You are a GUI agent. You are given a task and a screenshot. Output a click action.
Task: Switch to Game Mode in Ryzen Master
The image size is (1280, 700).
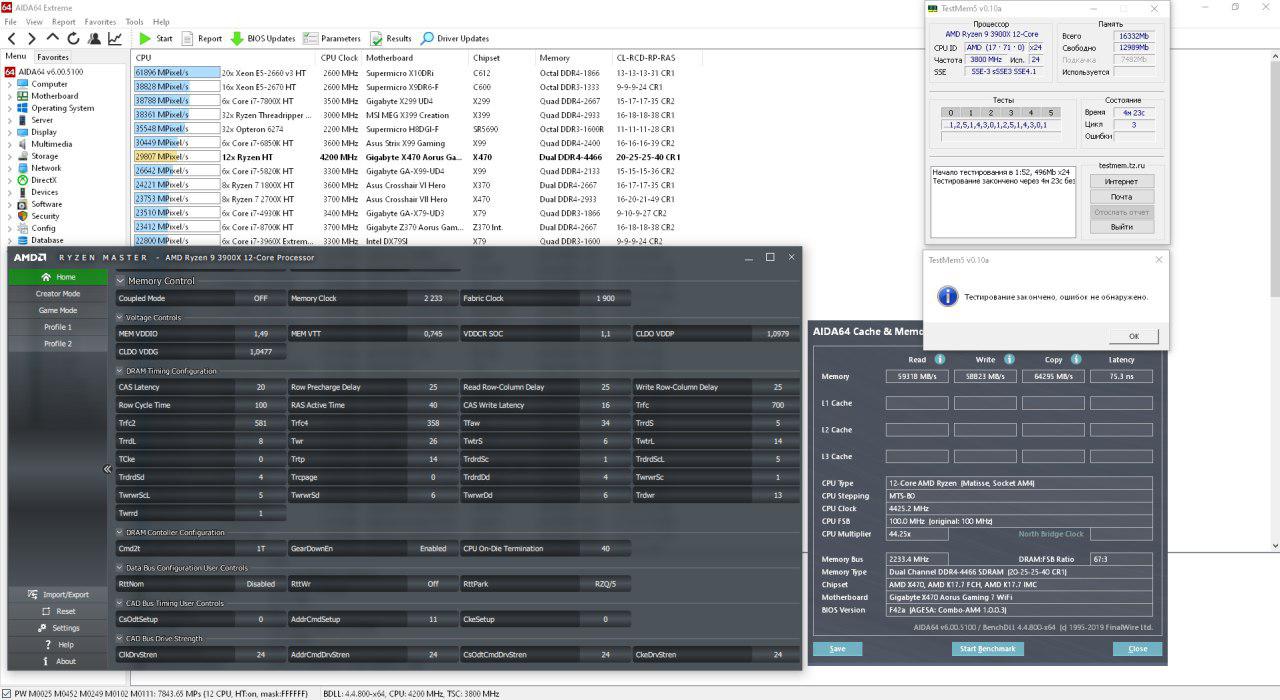click(58, 310)
